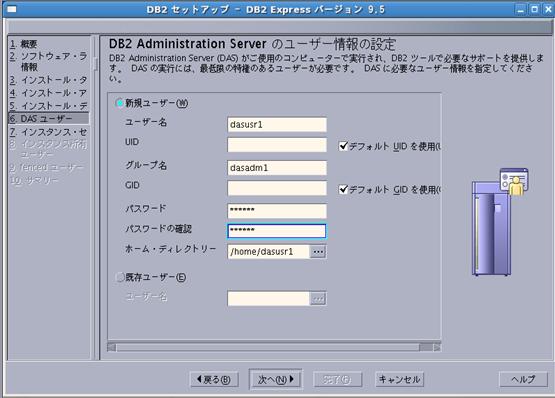This screenshot has width=555, height=398.
Task: Click the パスワードの確認 input field
Action: (x=277, y=231)
